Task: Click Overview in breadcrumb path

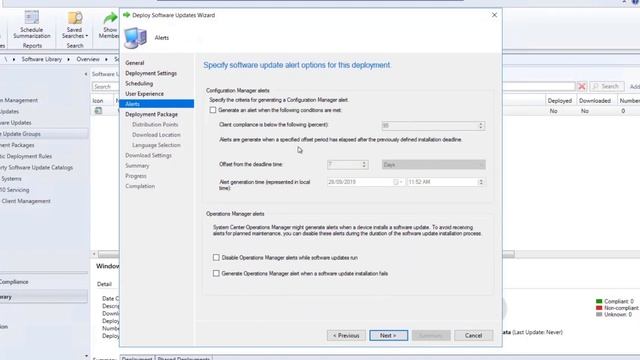Action: coord(88,59)
